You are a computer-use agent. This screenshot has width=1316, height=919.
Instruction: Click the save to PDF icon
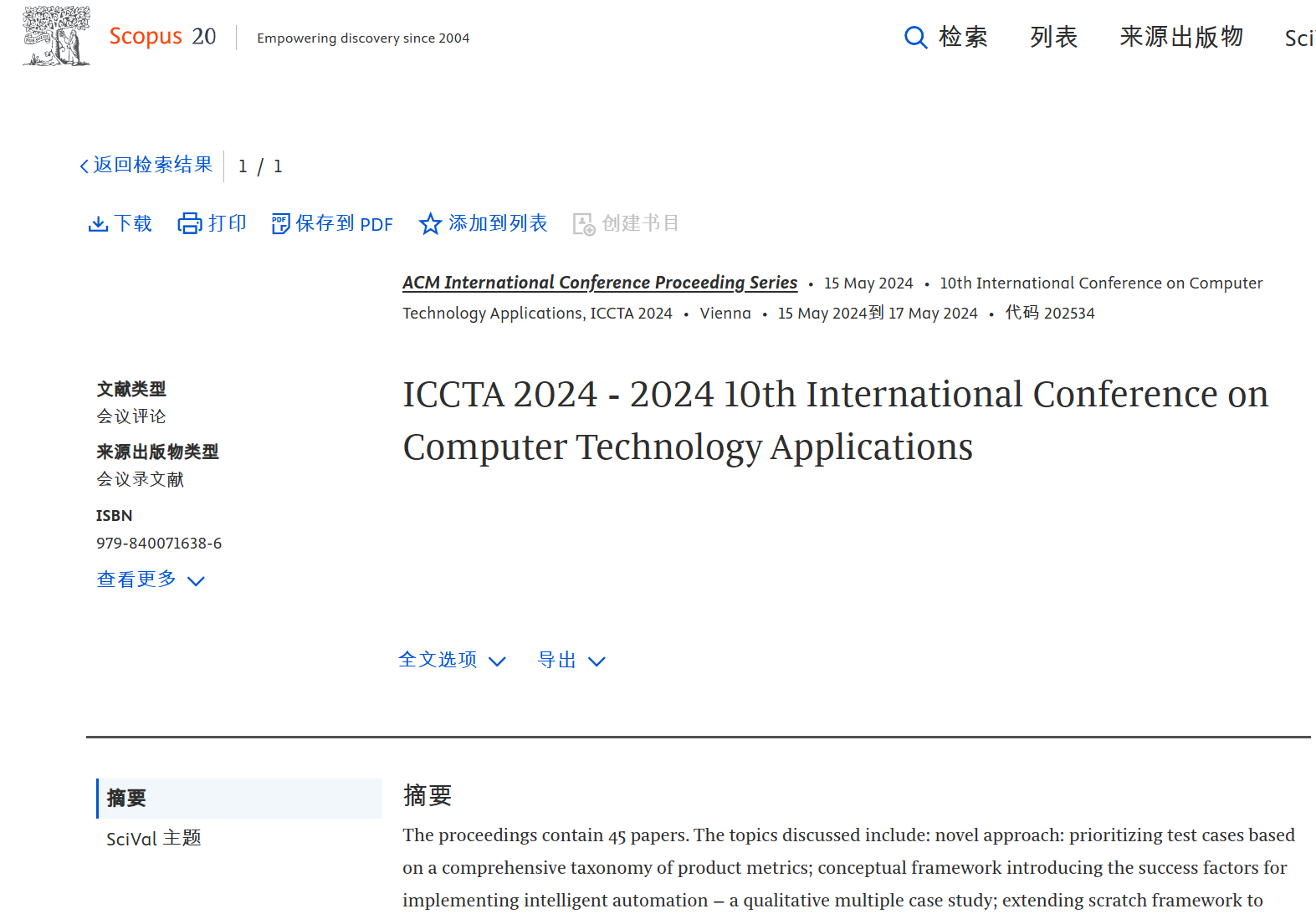(x=280, y=224)
